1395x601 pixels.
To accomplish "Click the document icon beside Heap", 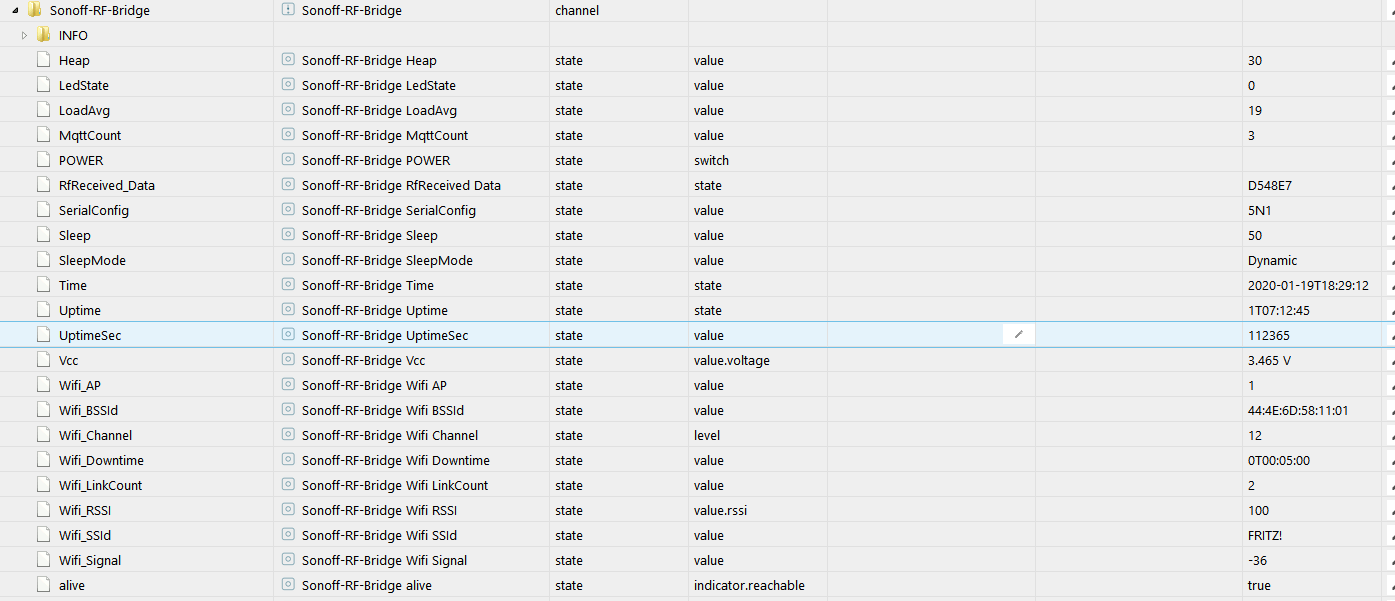I will point(43,60).
